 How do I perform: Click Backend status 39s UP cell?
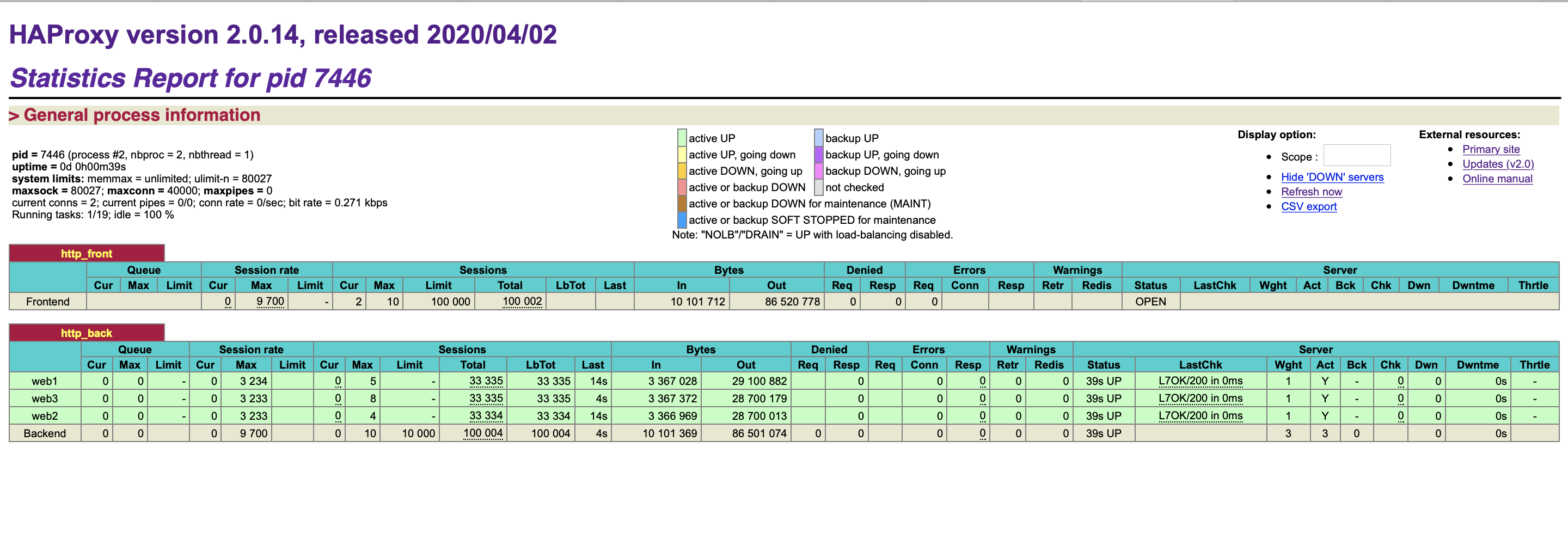point(1104,433)
